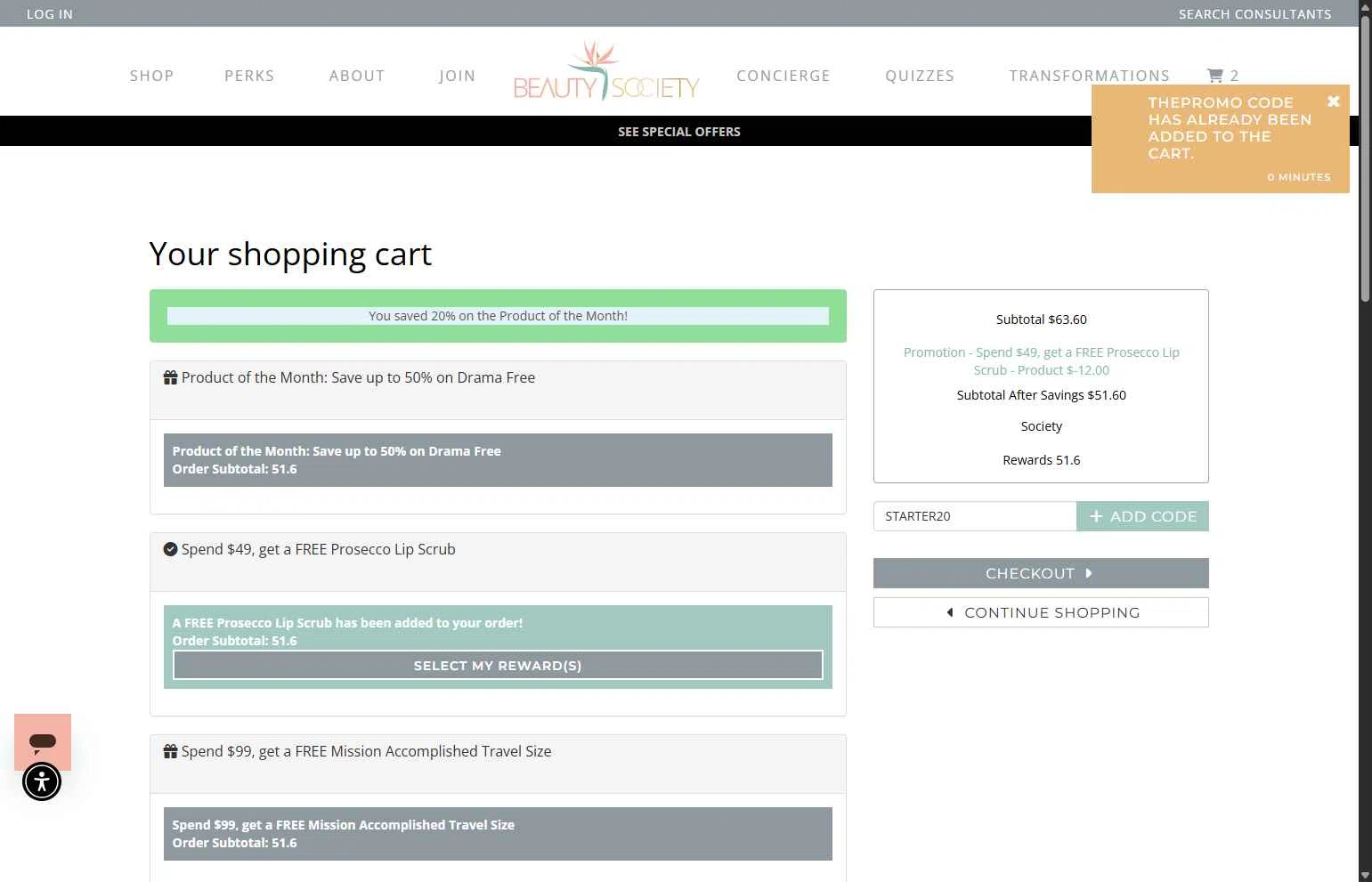Open the SHOP menu
Screen dimensions: 1372x882
pos(151,76)
